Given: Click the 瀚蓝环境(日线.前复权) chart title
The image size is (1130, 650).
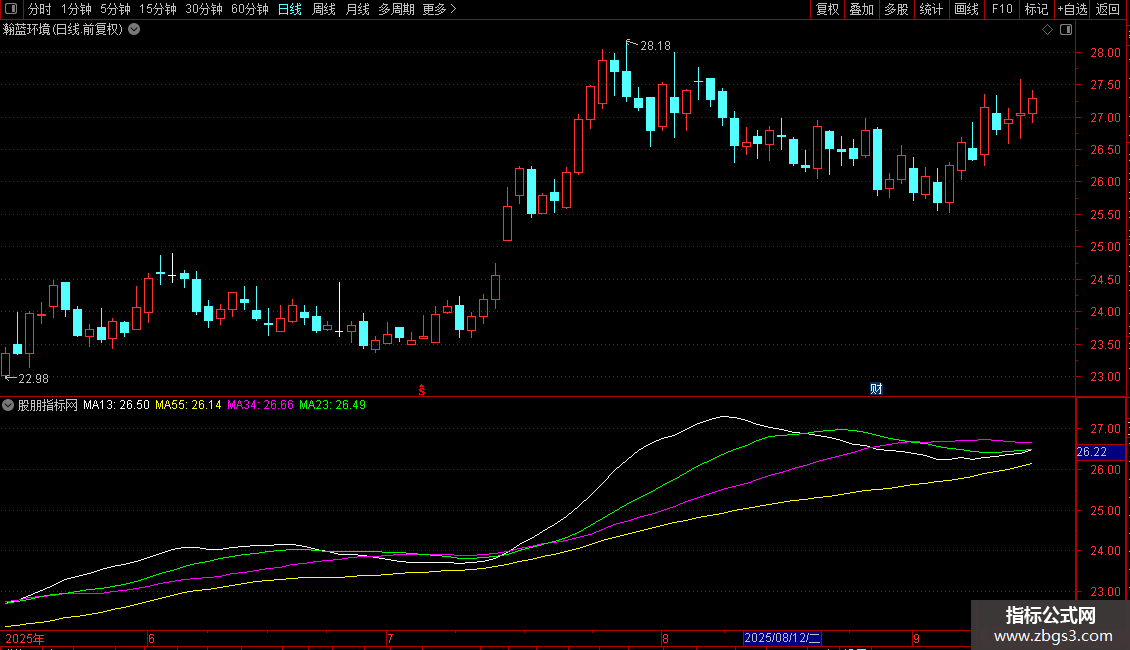Looking at the screenshot, I should pos(63,30).
